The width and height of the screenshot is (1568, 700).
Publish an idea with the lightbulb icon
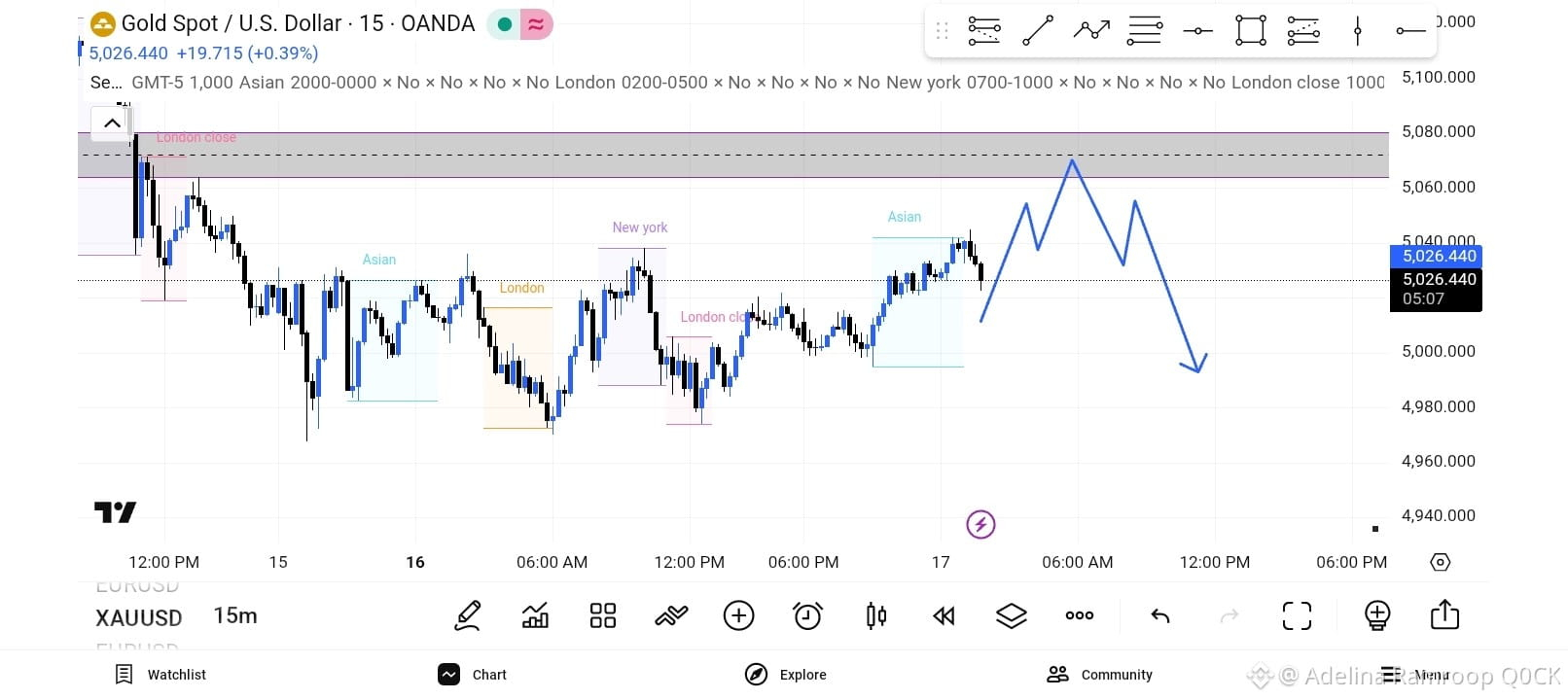1377,615
